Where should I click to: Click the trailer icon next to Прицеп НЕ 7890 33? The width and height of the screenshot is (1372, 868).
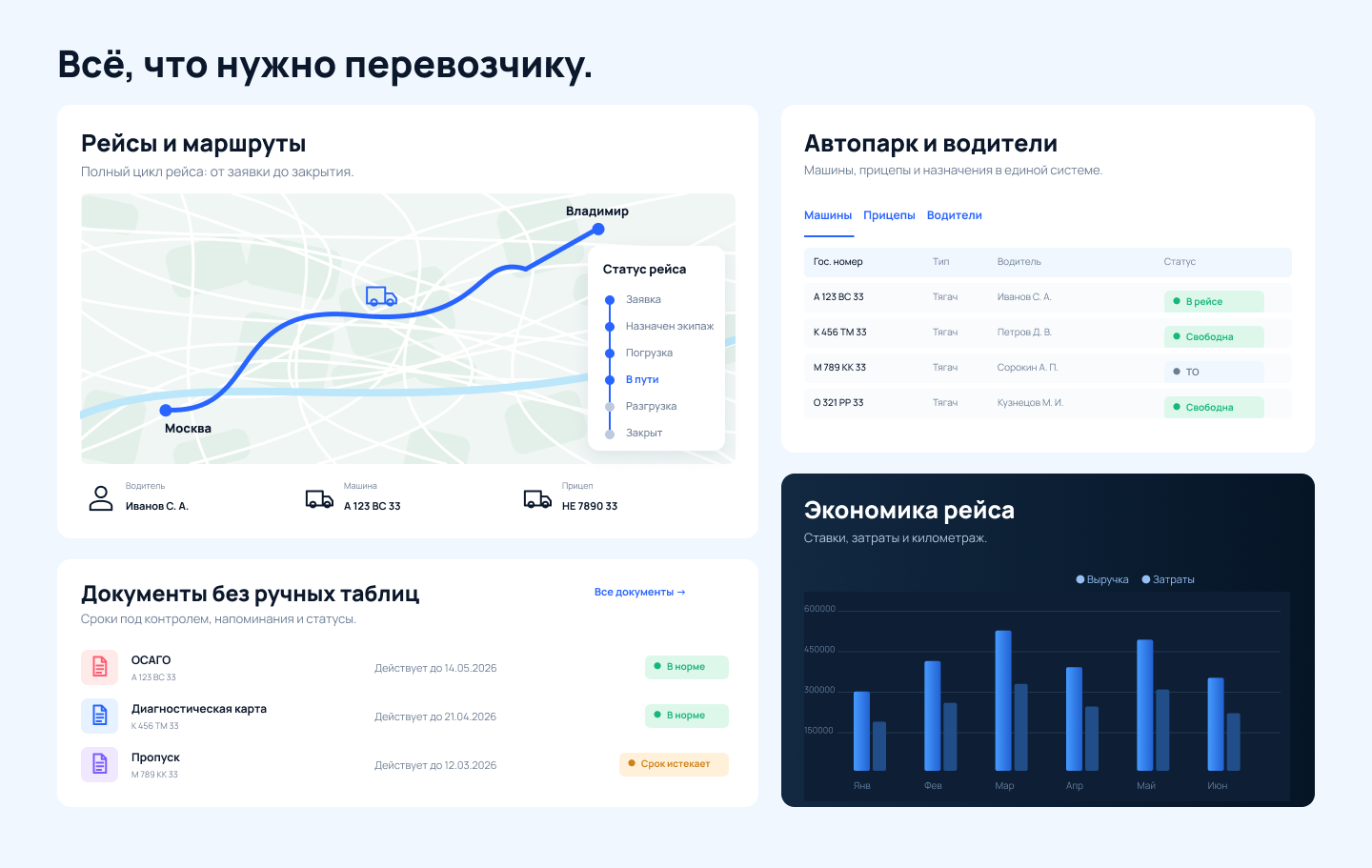(x=537, y=499)
